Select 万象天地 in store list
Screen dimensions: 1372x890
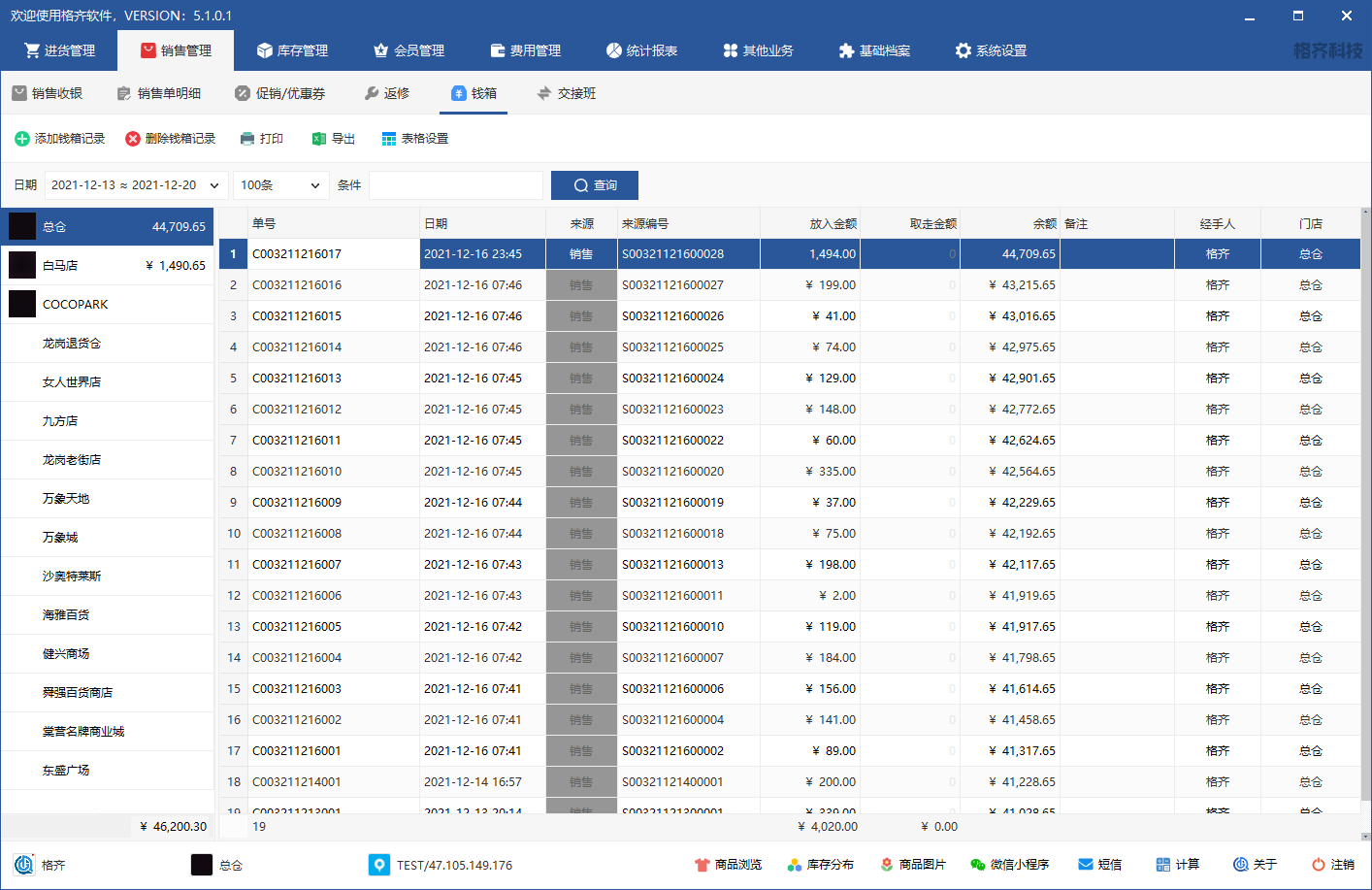click(107, 498)
